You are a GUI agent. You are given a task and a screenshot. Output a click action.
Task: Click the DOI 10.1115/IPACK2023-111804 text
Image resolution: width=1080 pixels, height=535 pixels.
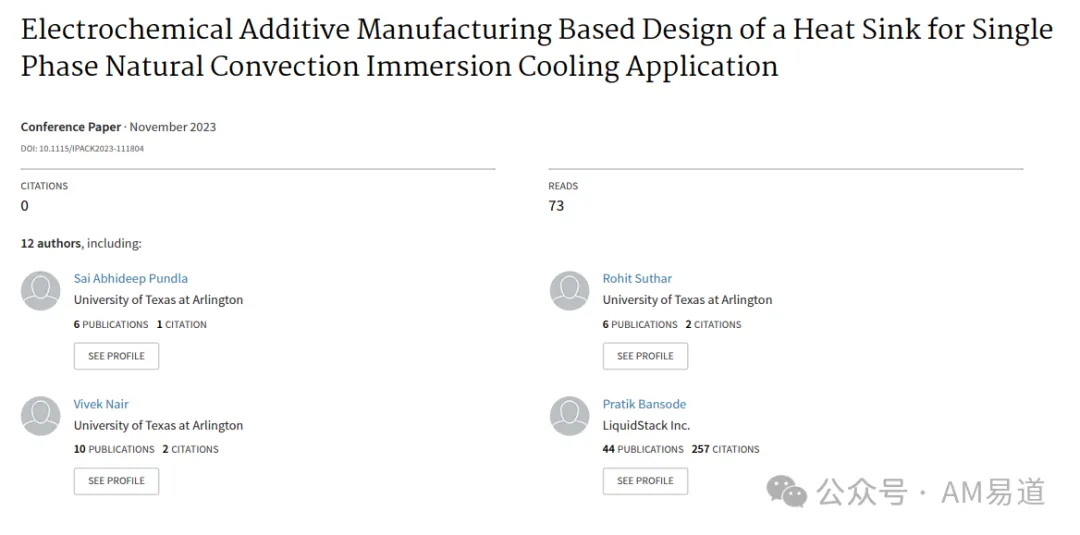click(x=82, y=148)
